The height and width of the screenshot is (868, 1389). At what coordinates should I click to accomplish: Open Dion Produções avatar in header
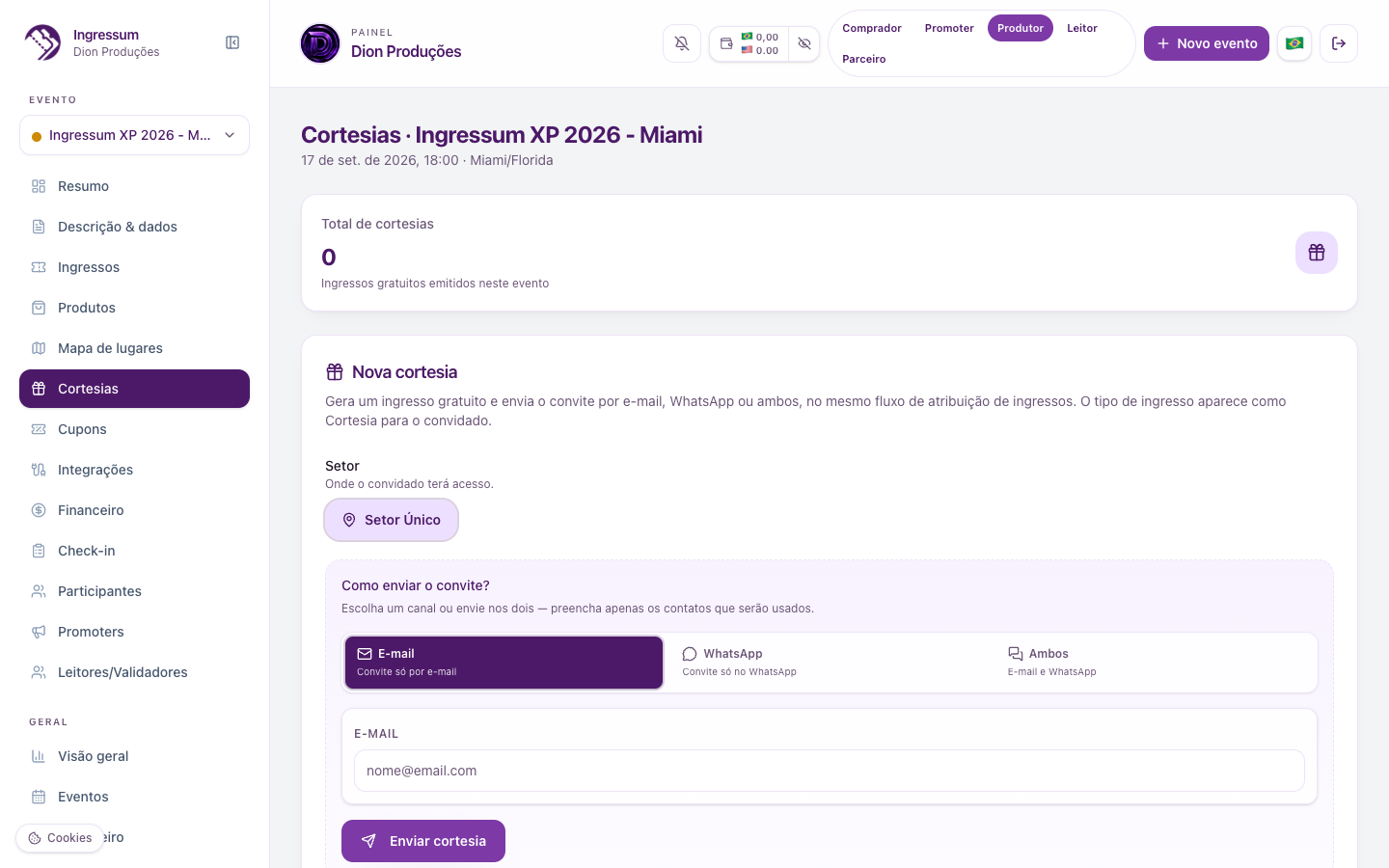tap(320, 43)
